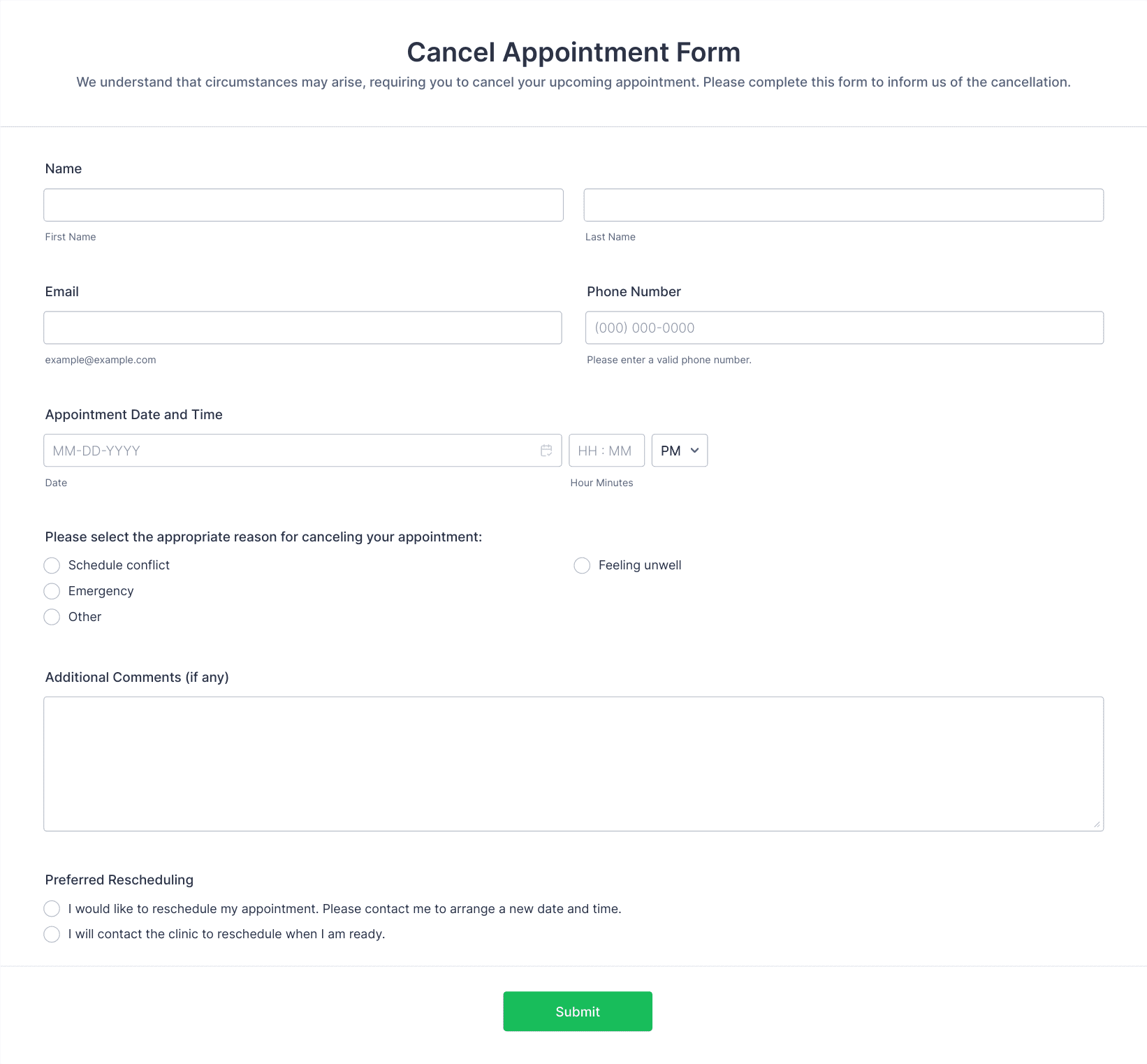Select the Feeling unwell option
The height and width of the screenshot is (1064, 1147).
pyautogui.click(x=582, y=565)
